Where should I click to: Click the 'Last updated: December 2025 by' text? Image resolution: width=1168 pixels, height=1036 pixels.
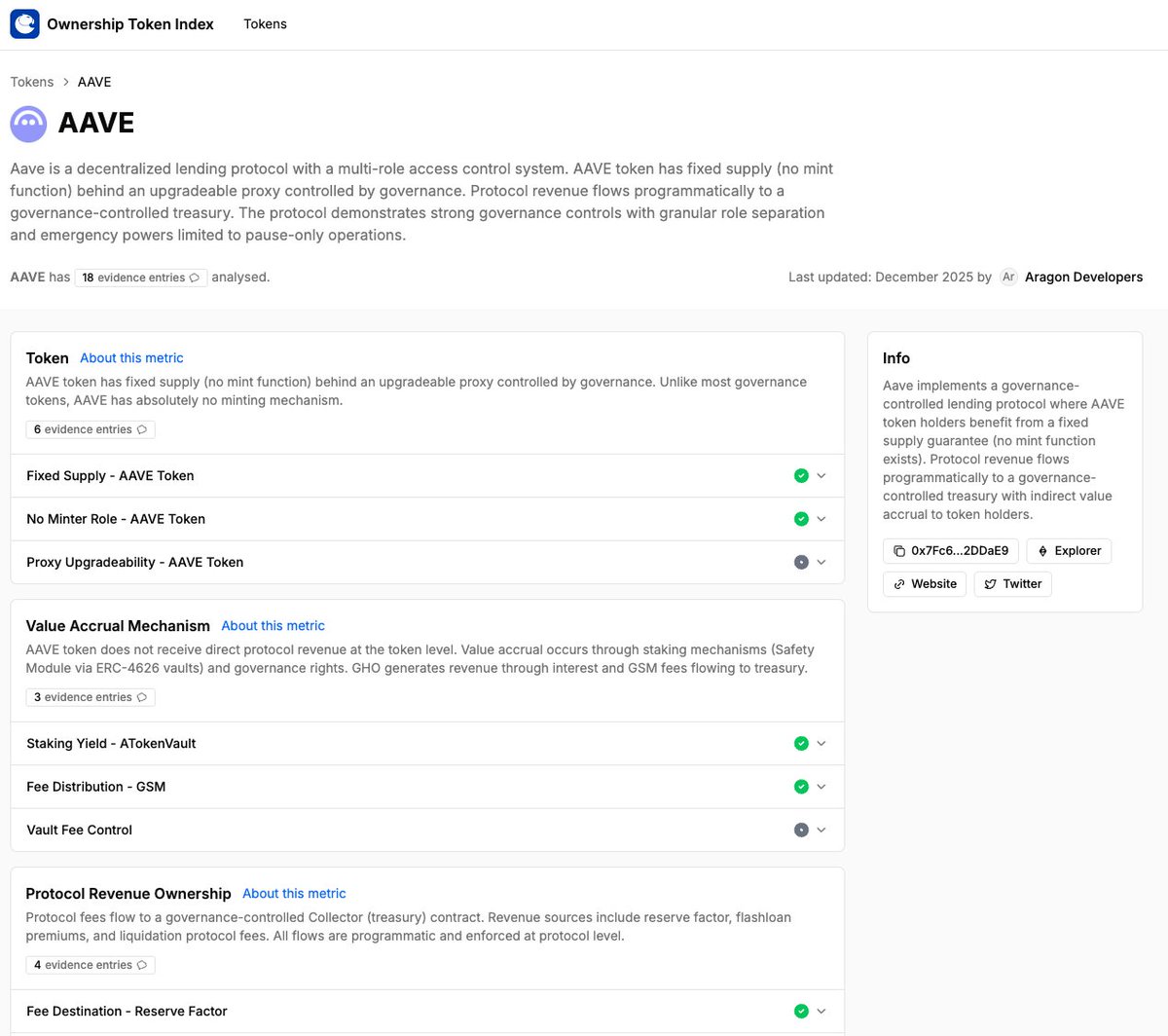890,277
